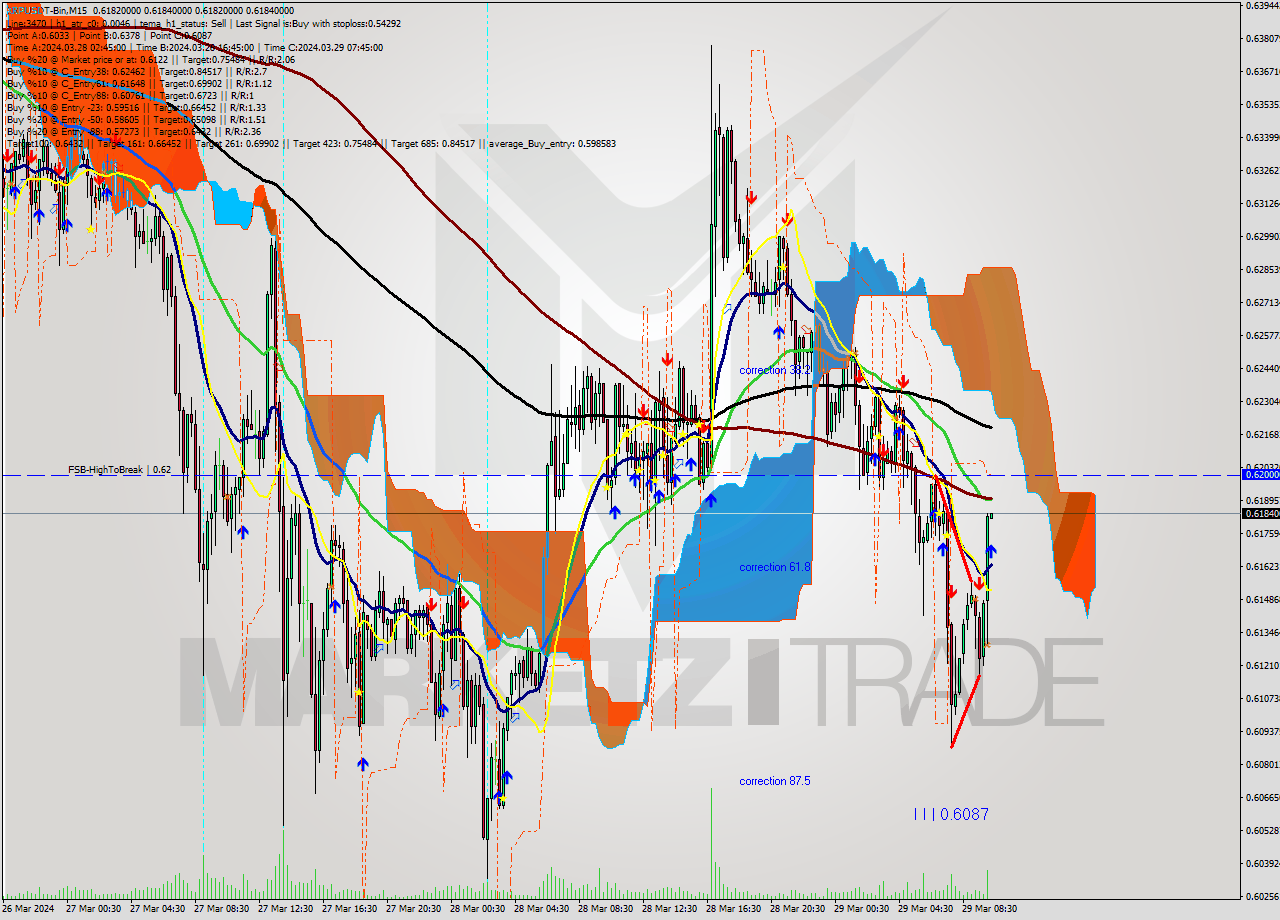Click the '28 Mar 04:30' time axis label

541,909
